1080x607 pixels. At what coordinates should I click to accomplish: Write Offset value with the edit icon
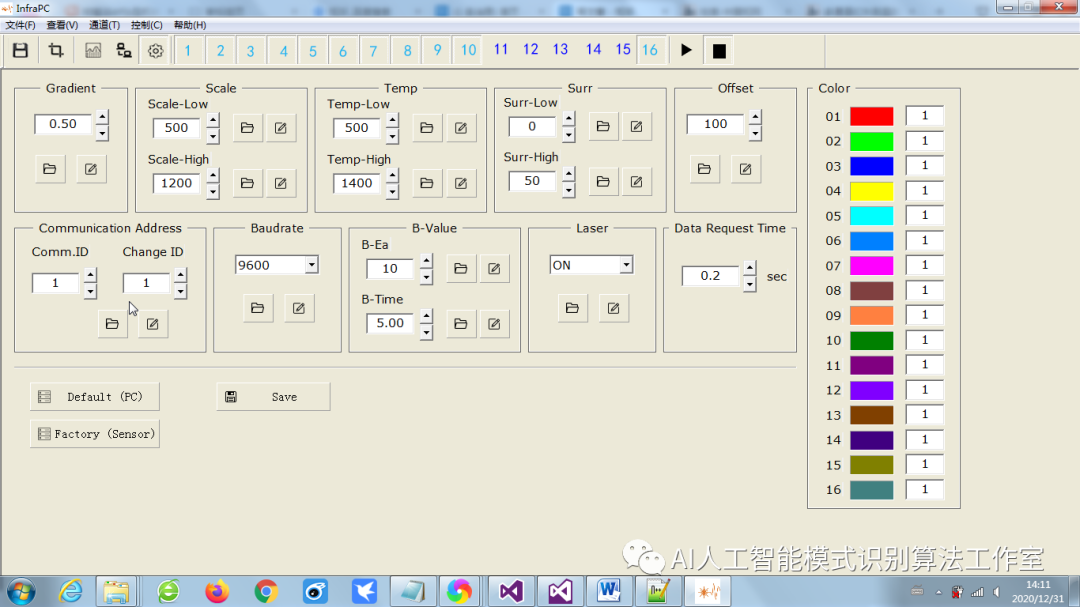click(x=745, y=169)
